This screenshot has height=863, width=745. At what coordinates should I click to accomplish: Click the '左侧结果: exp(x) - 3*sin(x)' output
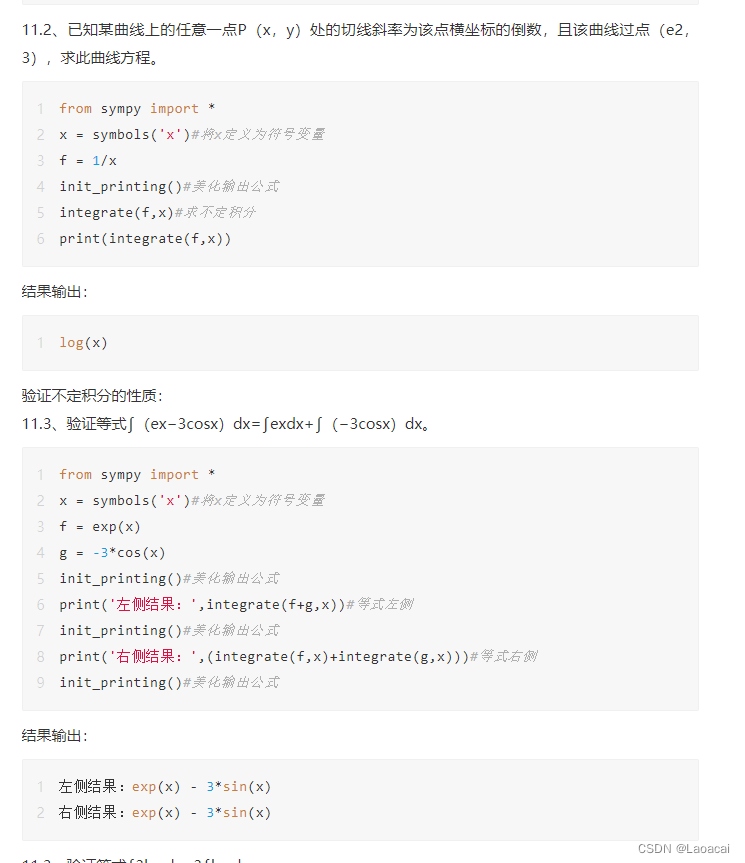point(165,786)
